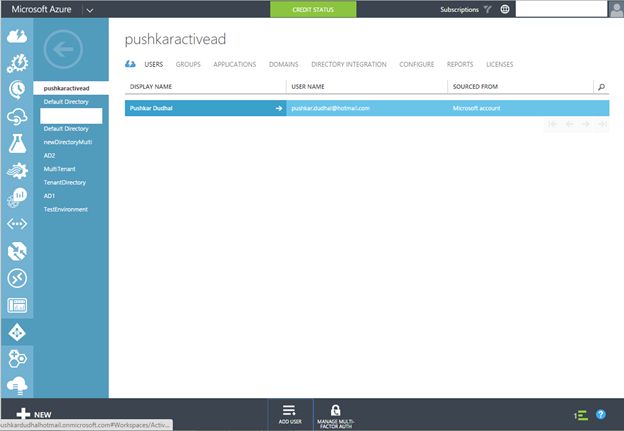Switch to the LICENSES tab

click(x=499, y=64)
